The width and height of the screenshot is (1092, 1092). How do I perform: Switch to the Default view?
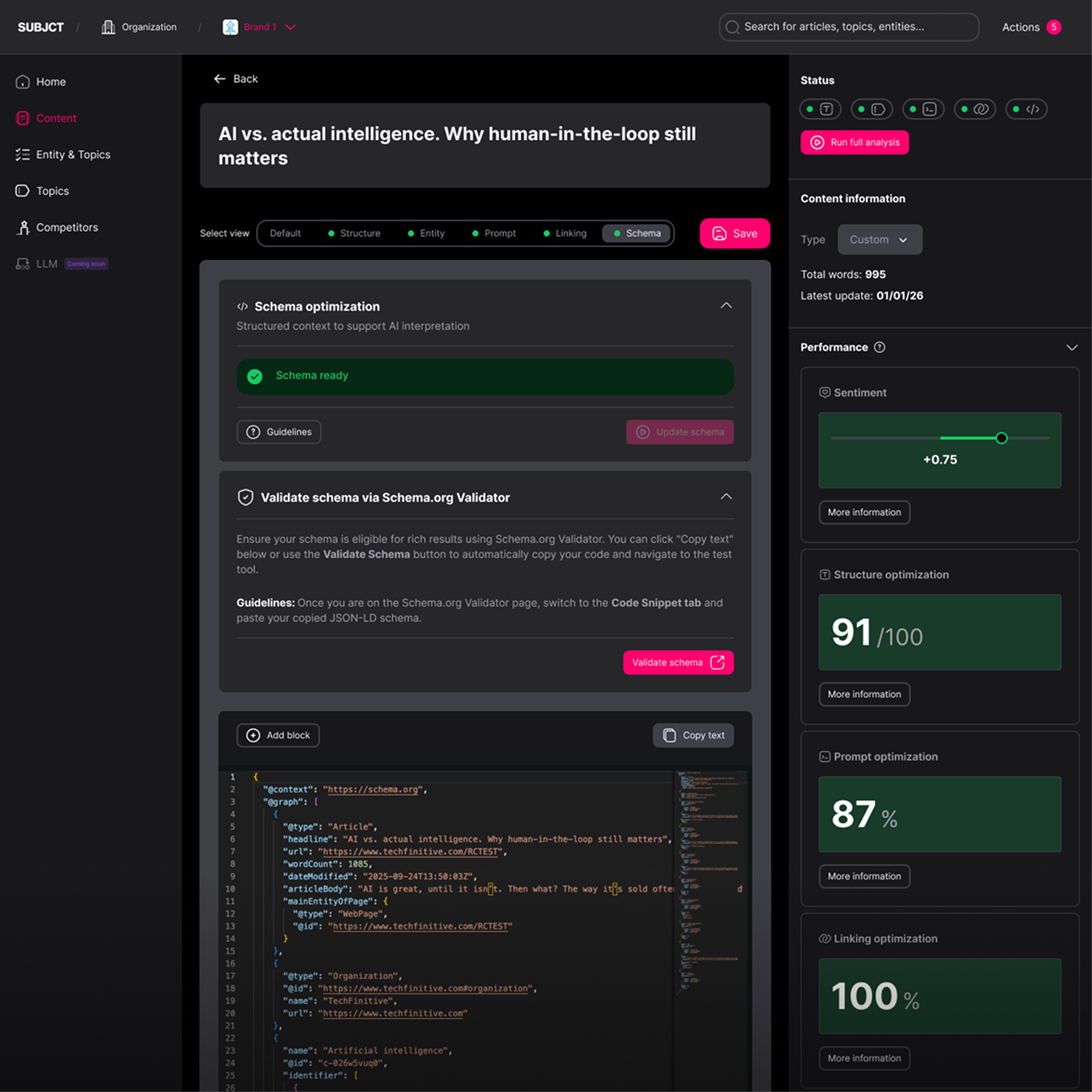coord(285,233)
